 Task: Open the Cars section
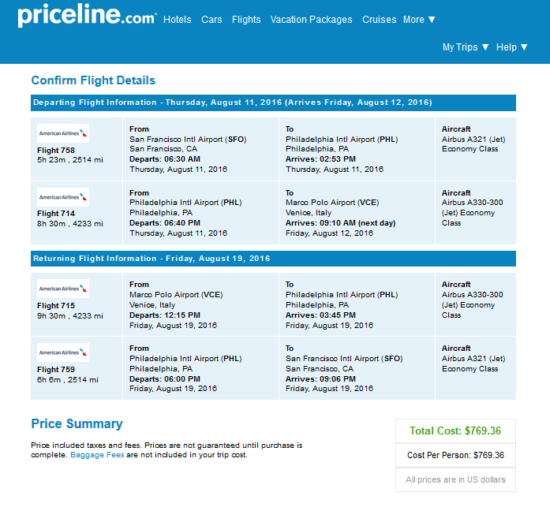point(212,20)
